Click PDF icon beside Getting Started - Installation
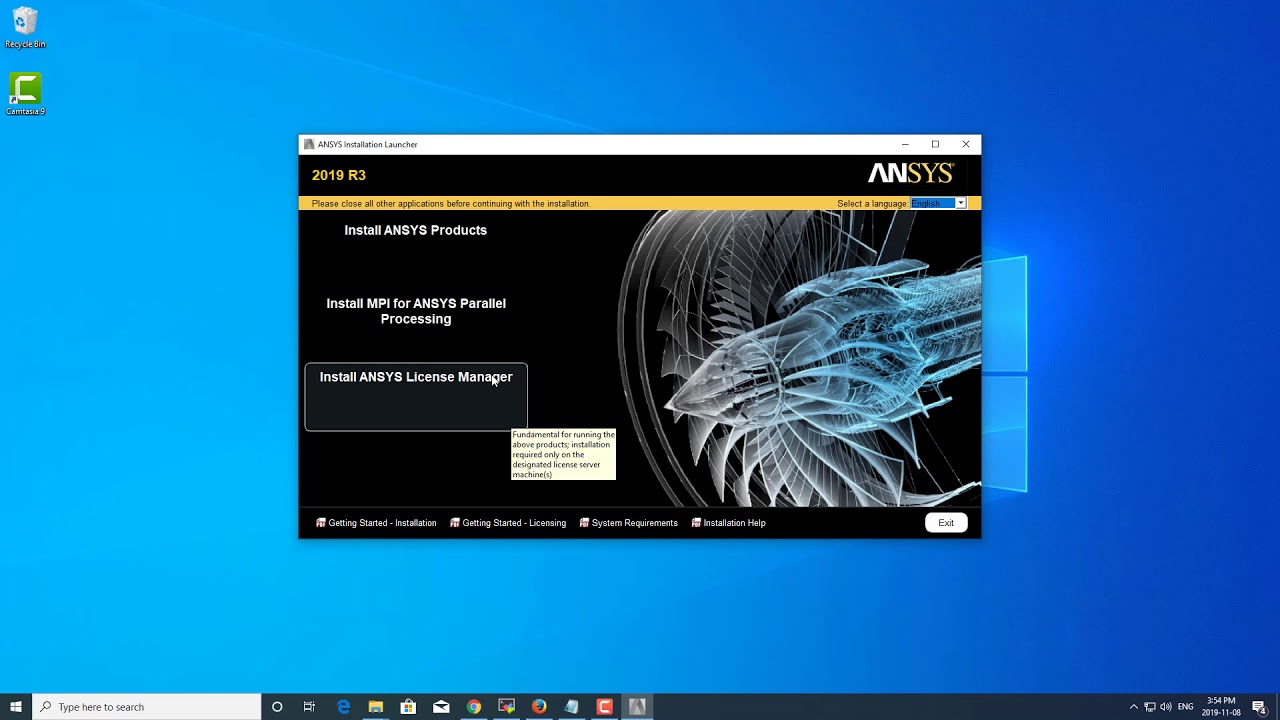 click(x=321, y=523)
